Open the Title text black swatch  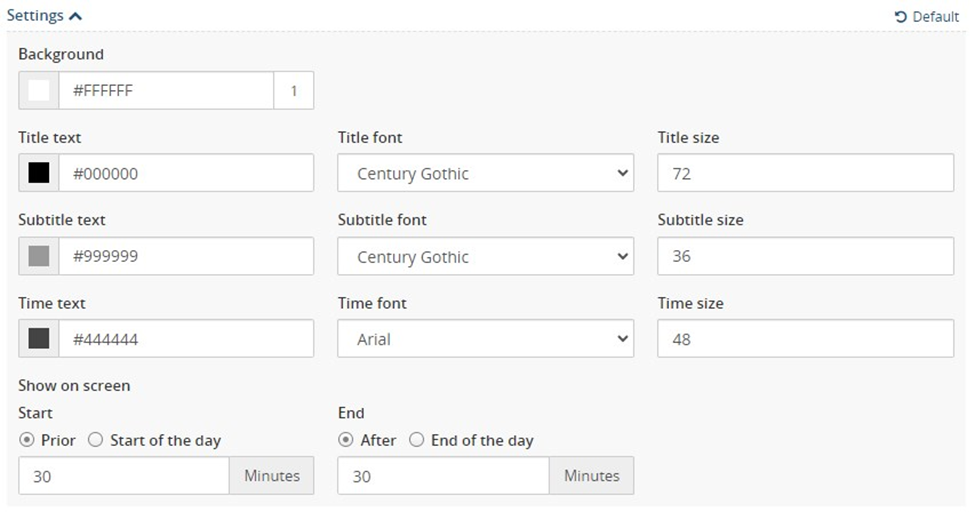pos(39,173)
